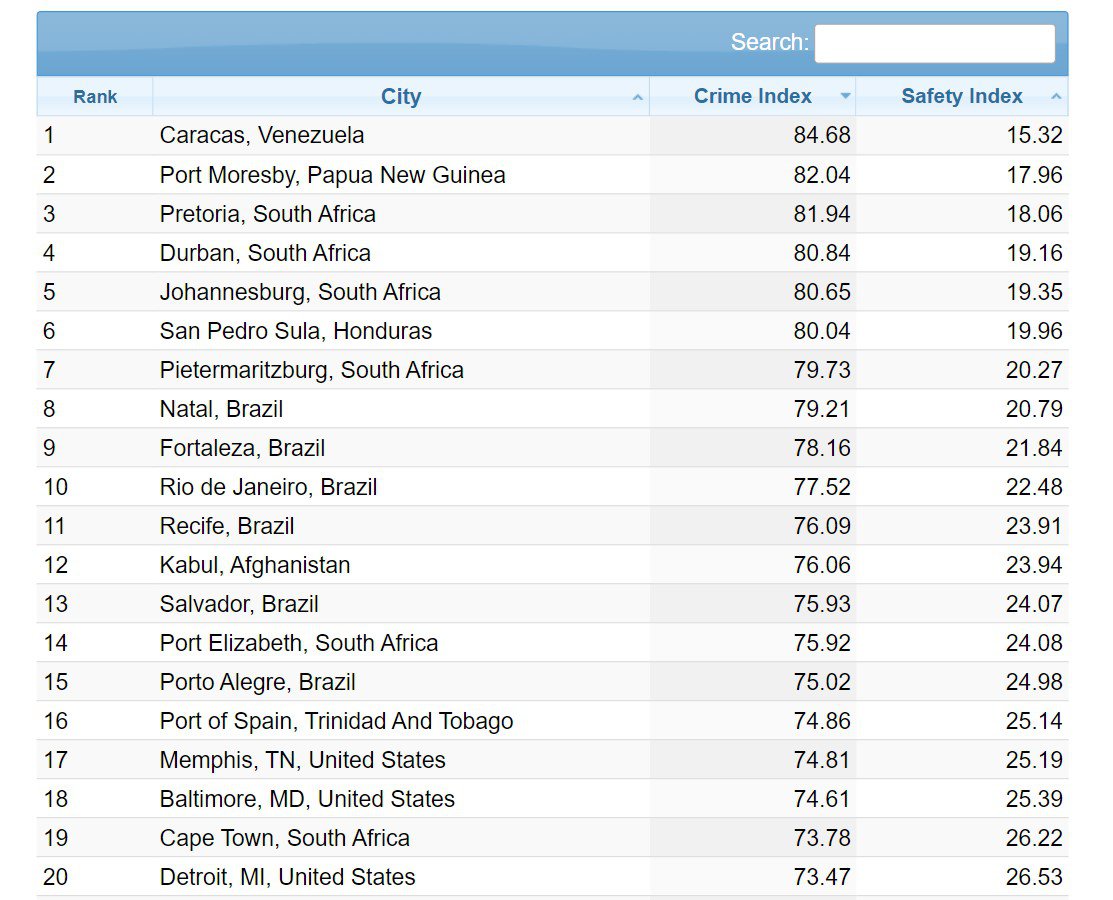Click rank number 10

point(55,487)
